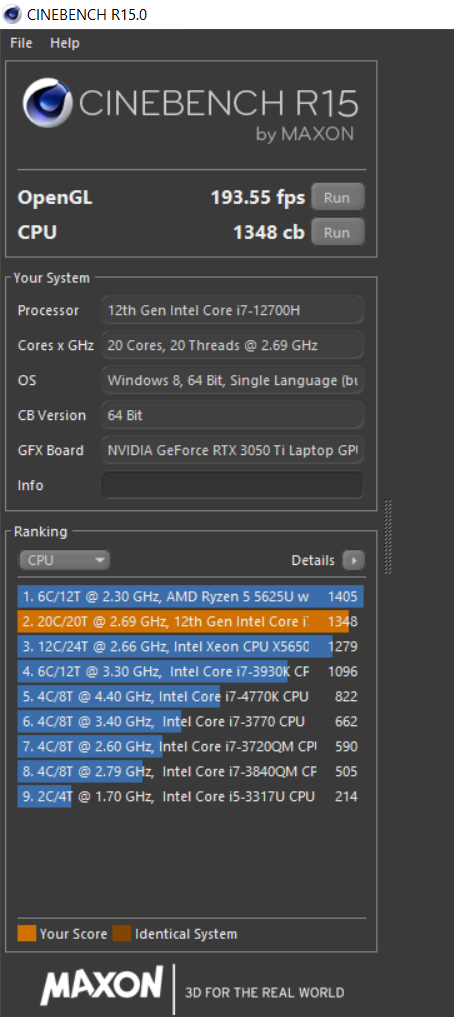Click the OS field showing Windows 8
Viewport: 454px width, 1017px height.
(x=232, y=380)
